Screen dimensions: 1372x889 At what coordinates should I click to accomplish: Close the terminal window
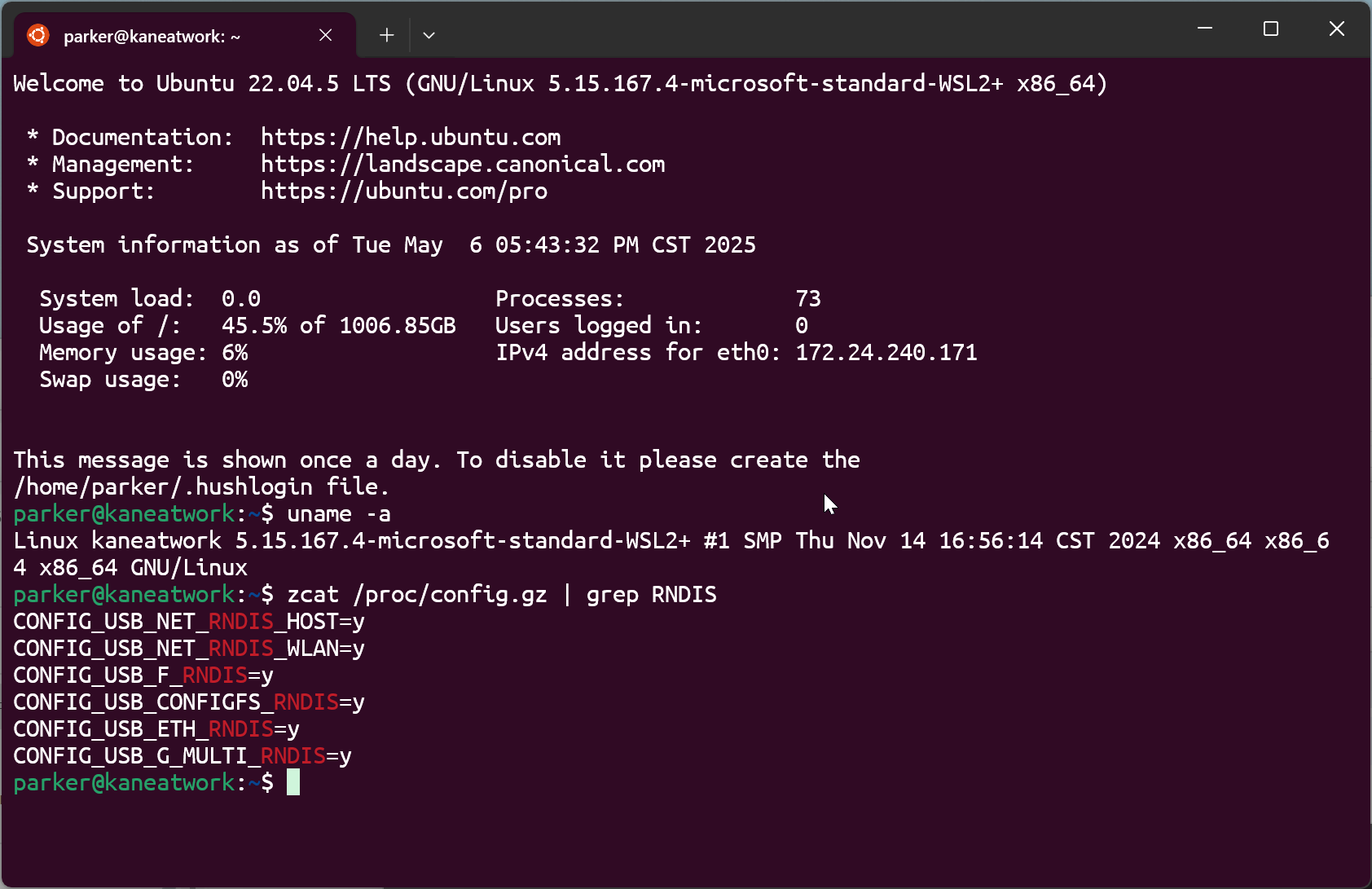pos(1336,29)
